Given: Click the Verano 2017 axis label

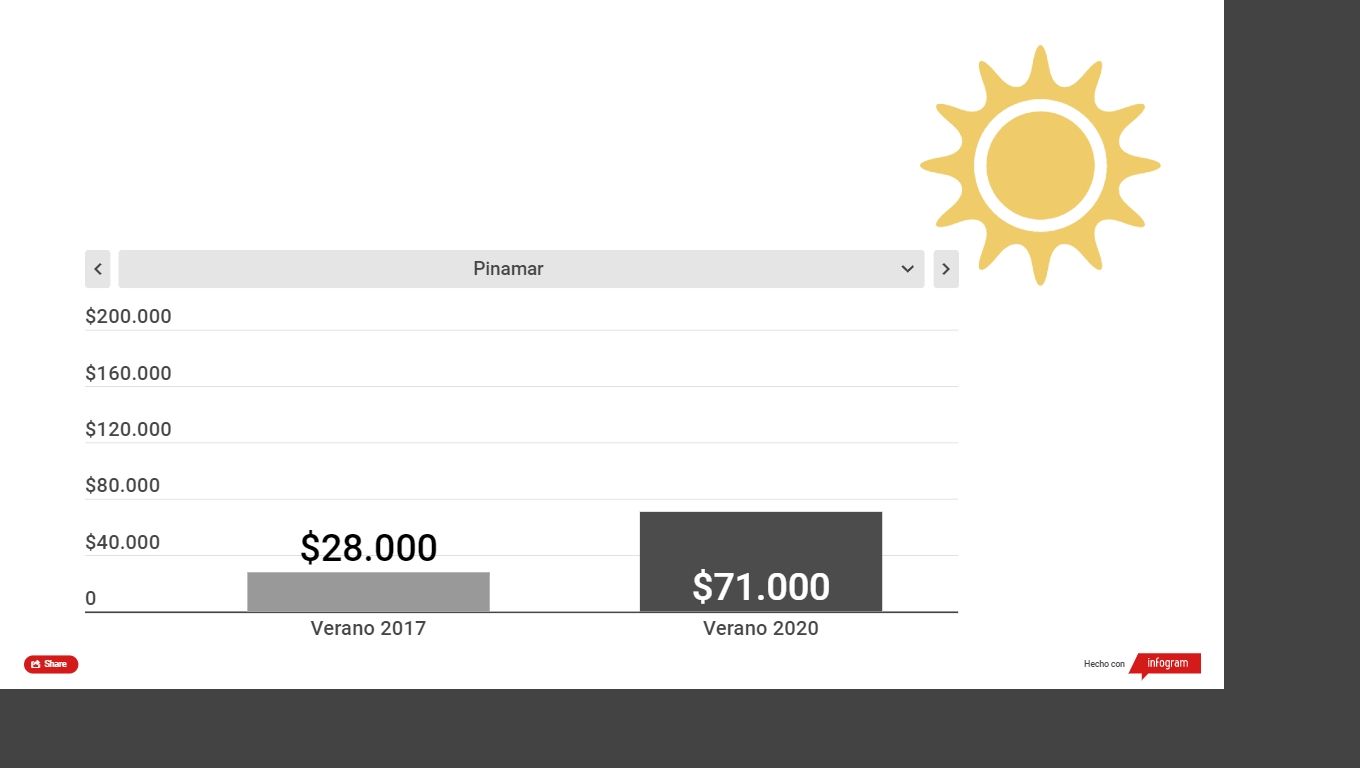Looking at the screenshot, I should [x=368, y=628].
